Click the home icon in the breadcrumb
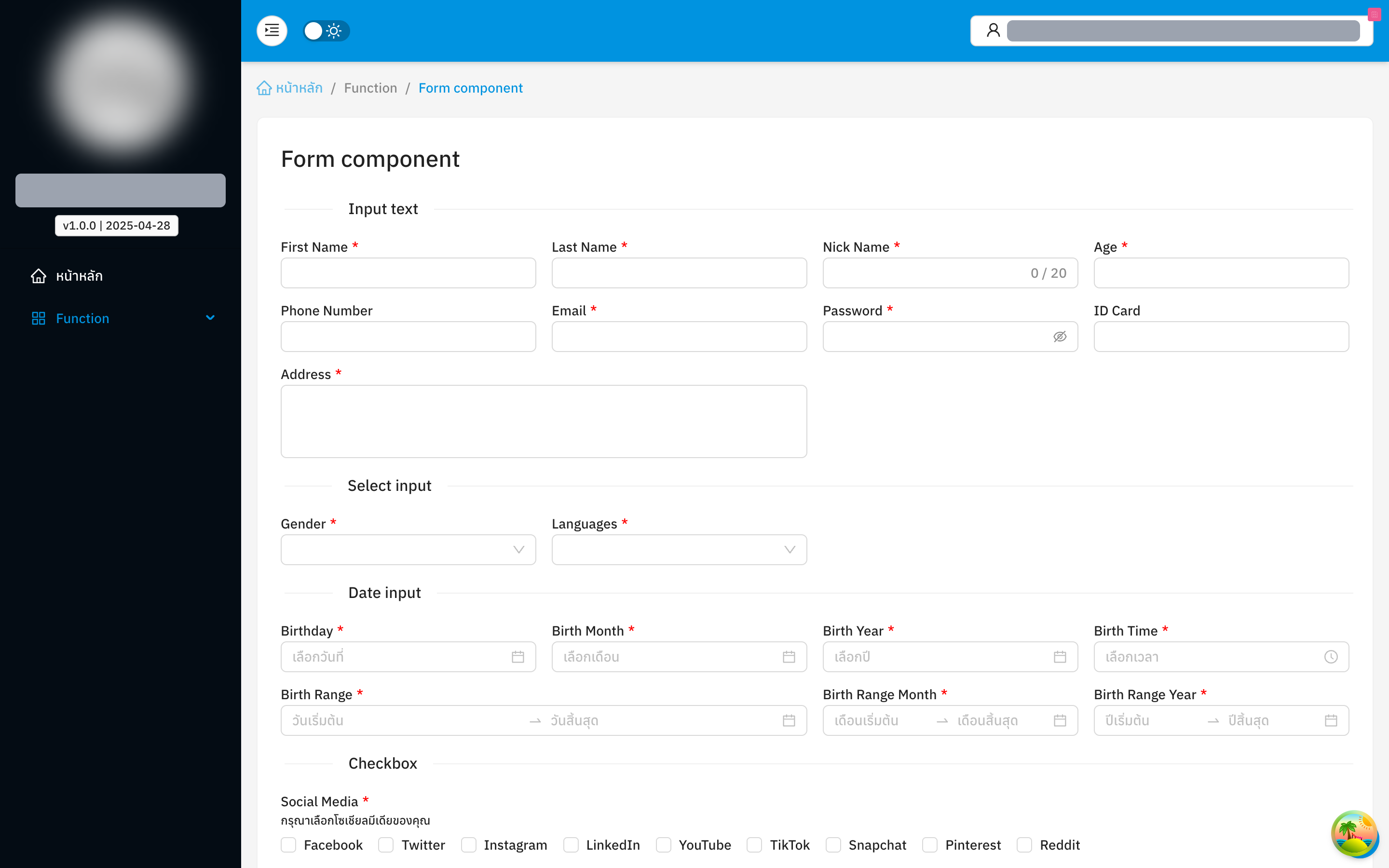1389x868 pixels. click(x=264, y=88)
